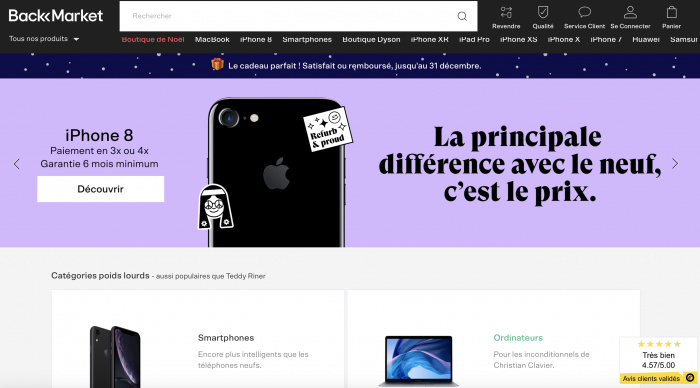The width and height of the screenshot is (700, 388).
Task: Open the Back Market logo homepage
Action: tap(55, 16)
